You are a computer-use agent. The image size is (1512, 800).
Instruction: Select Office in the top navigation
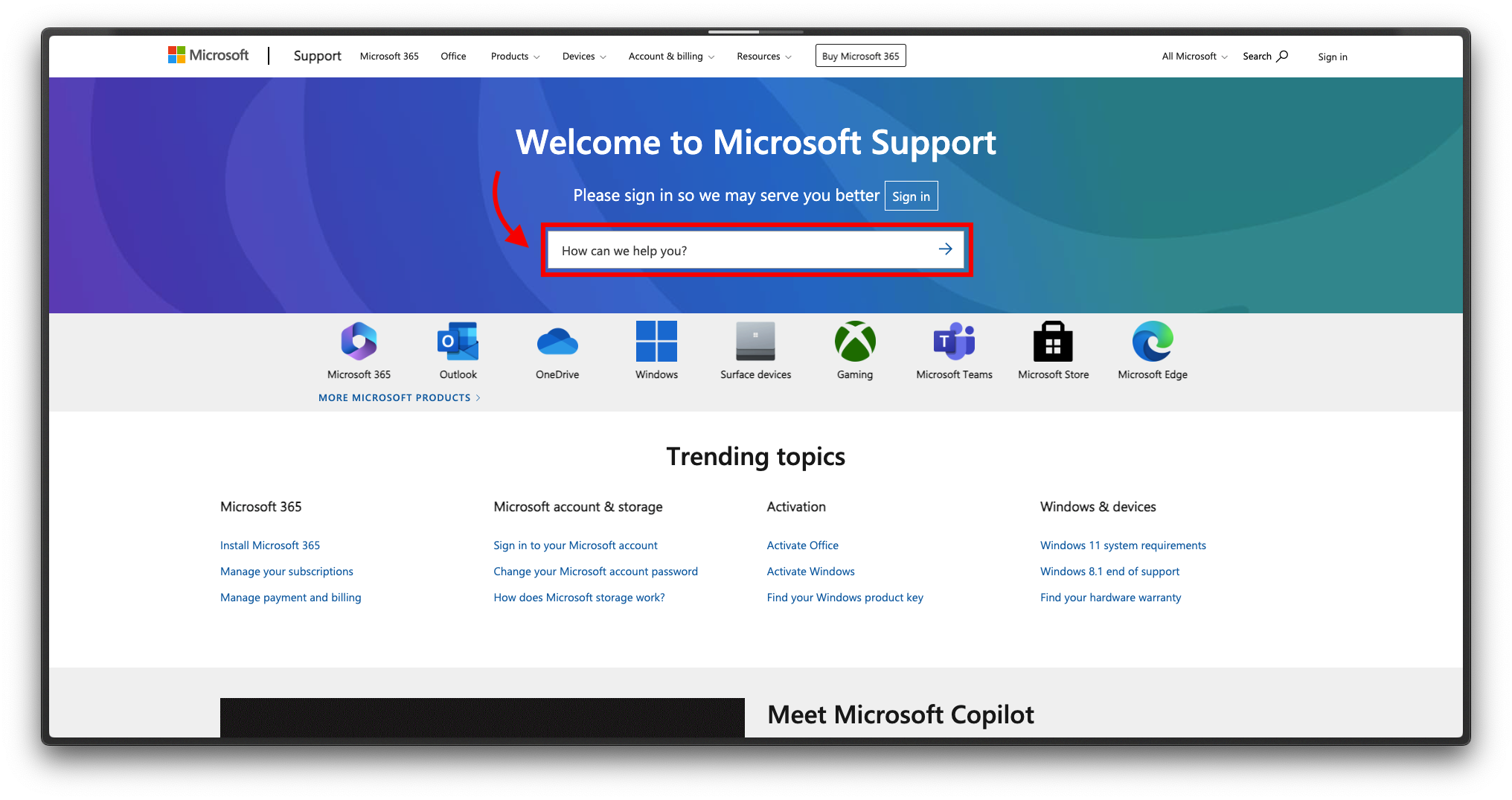(x=453, y=57)
